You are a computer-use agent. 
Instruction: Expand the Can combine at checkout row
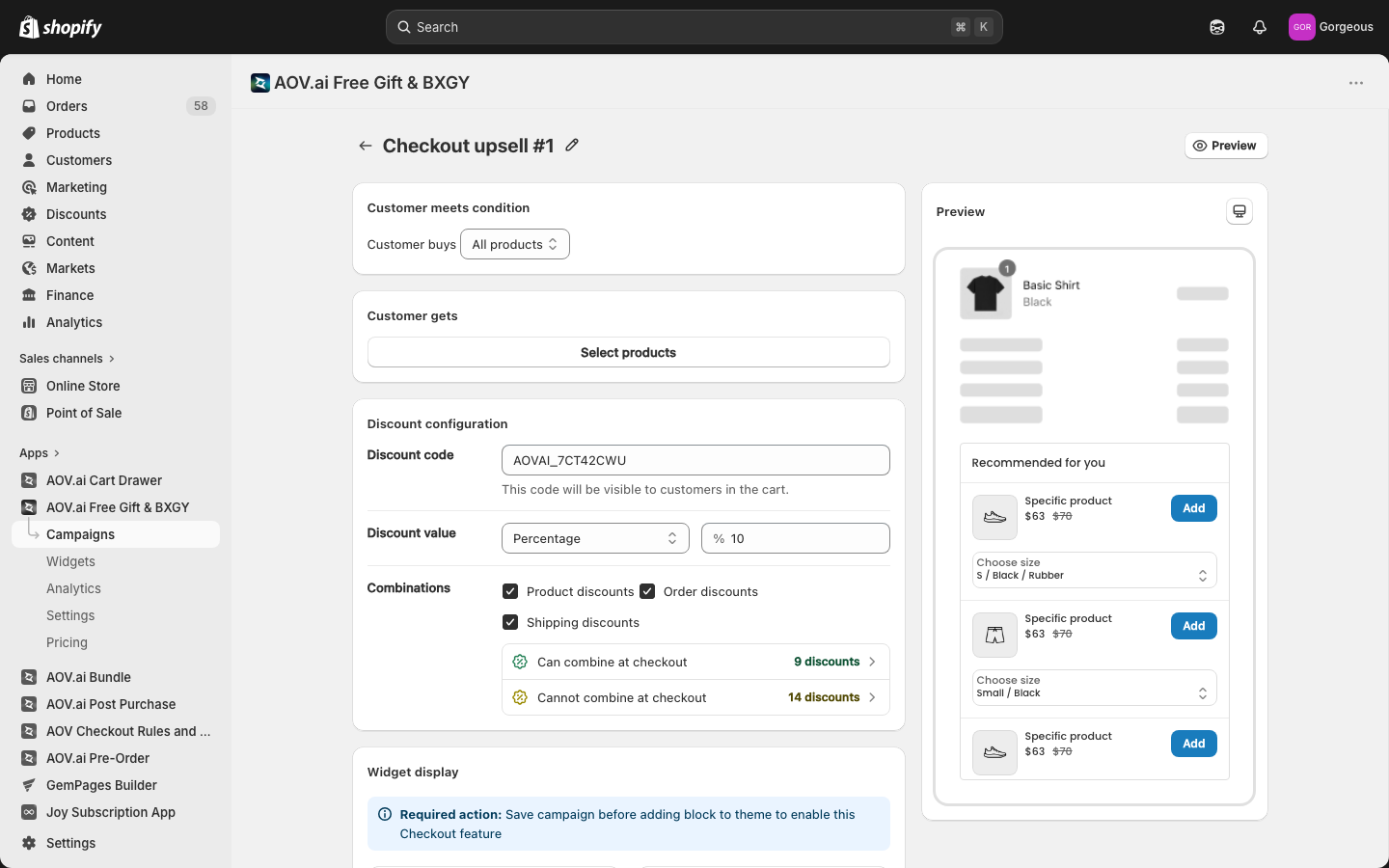click(x=695, y=662)
